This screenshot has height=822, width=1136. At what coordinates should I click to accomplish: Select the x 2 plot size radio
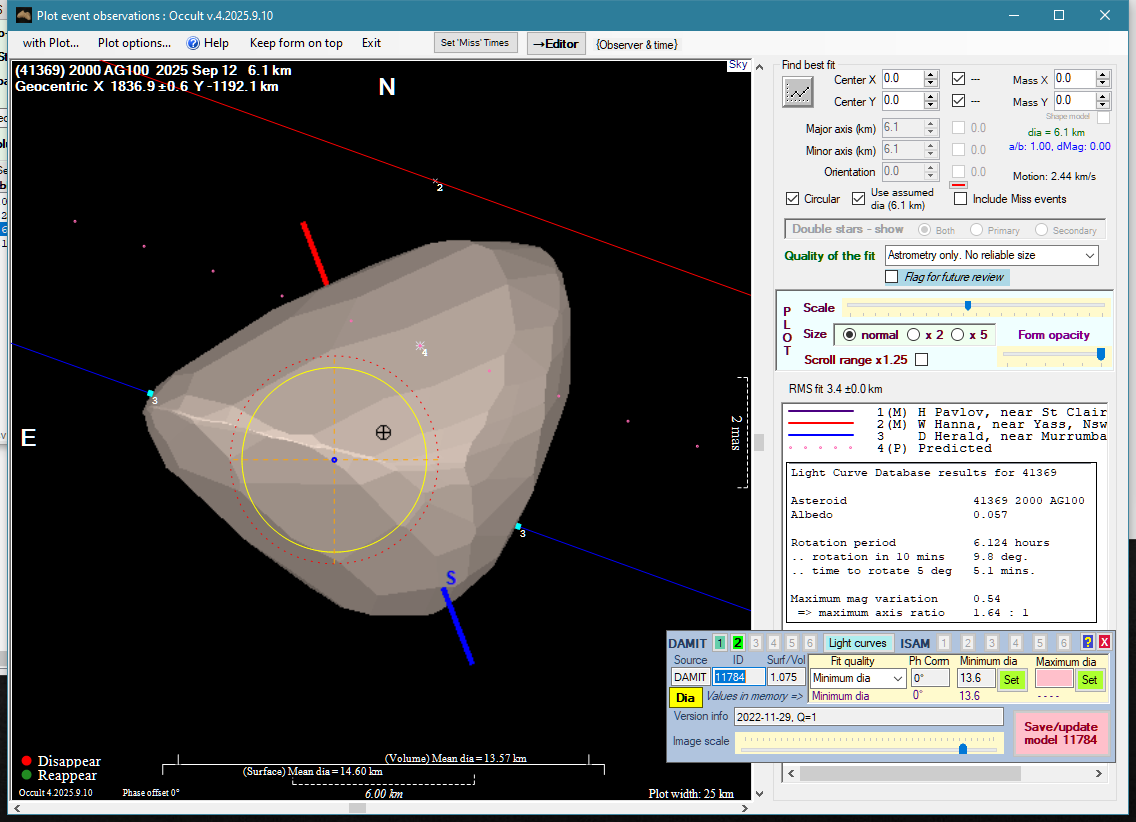(913, 335)
